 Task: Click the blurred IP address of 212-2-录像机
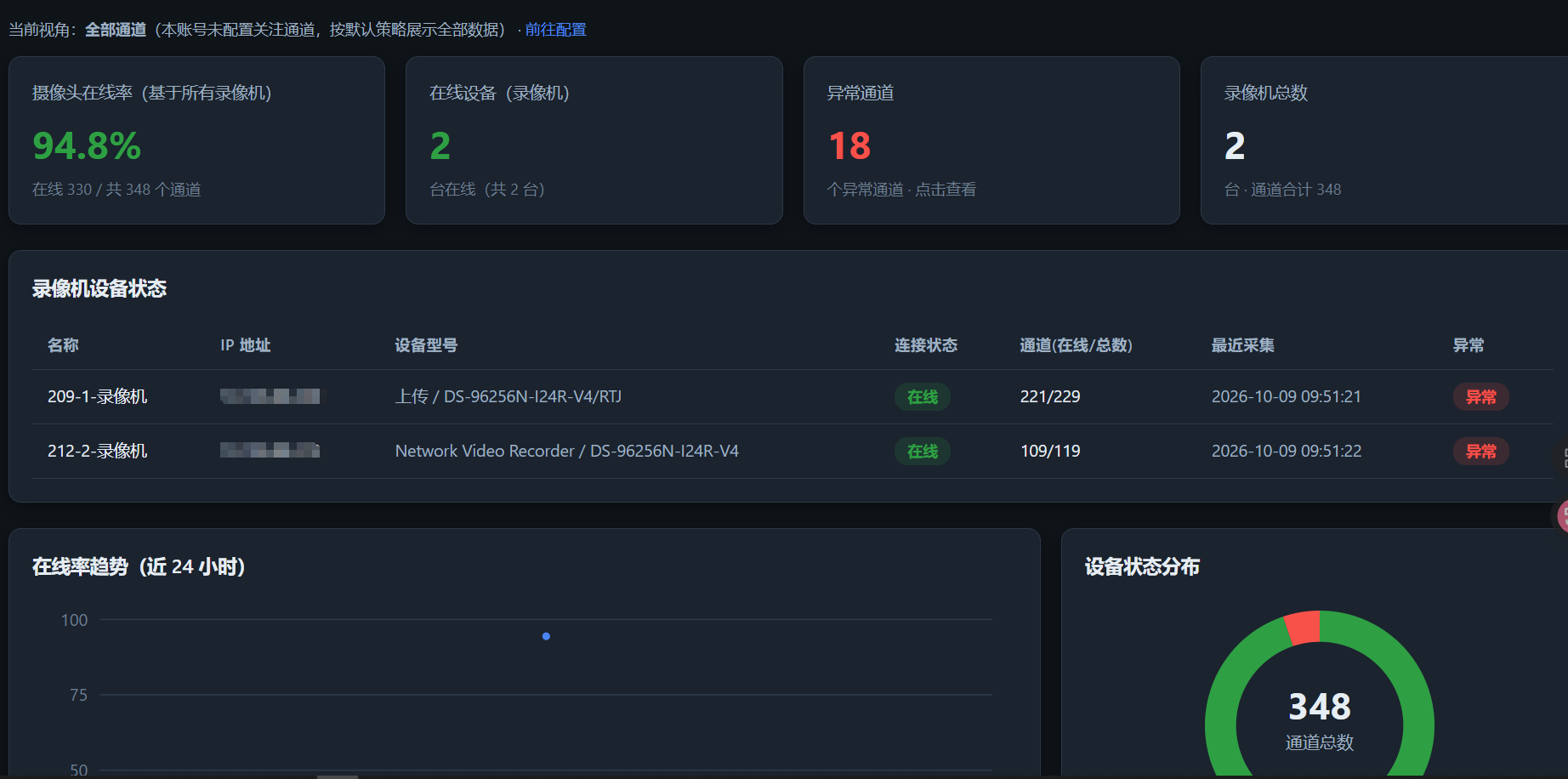coord(270,450)
